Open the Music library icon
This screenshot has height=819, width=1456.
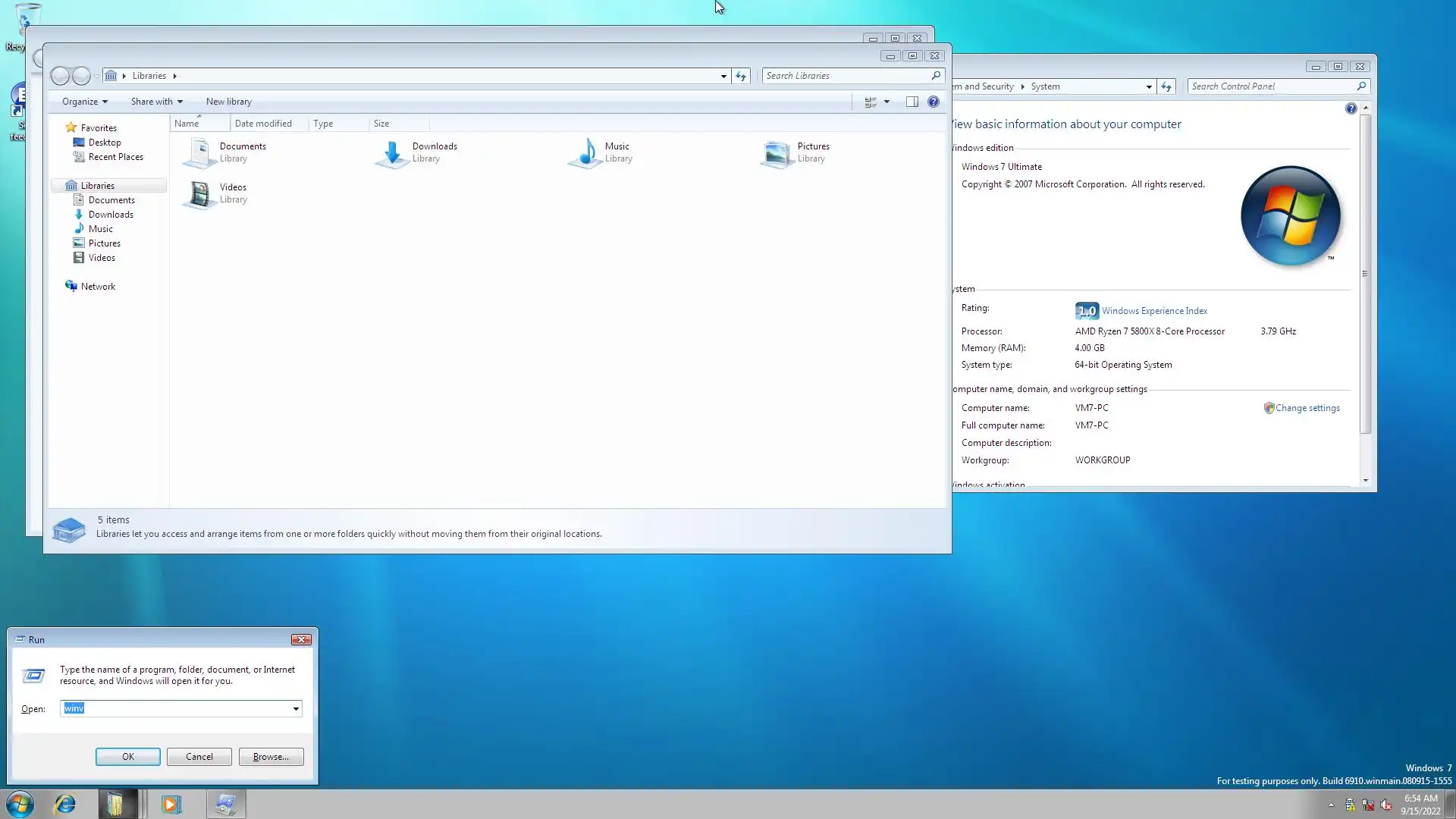point(585,152)
